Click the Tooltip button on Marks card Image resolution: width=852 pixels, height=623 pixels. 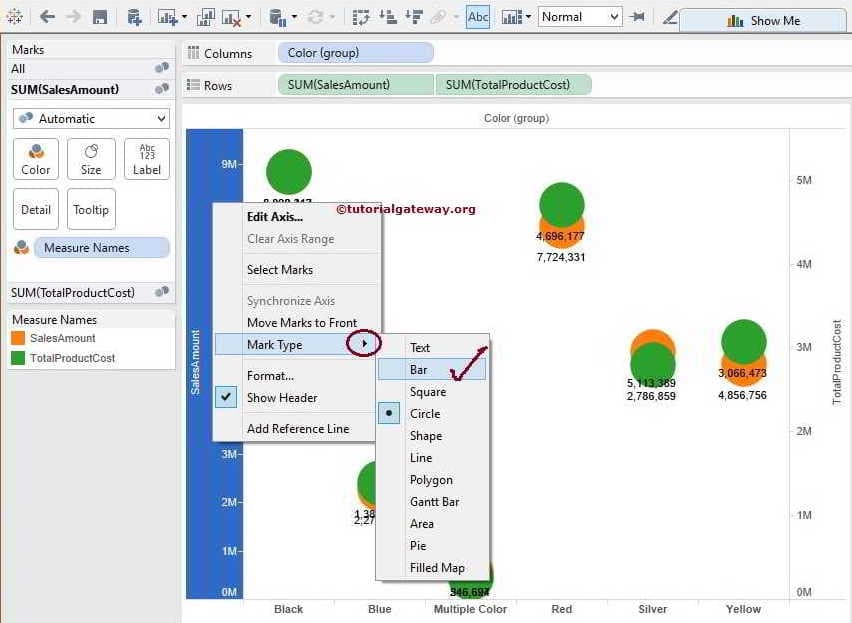91,209
